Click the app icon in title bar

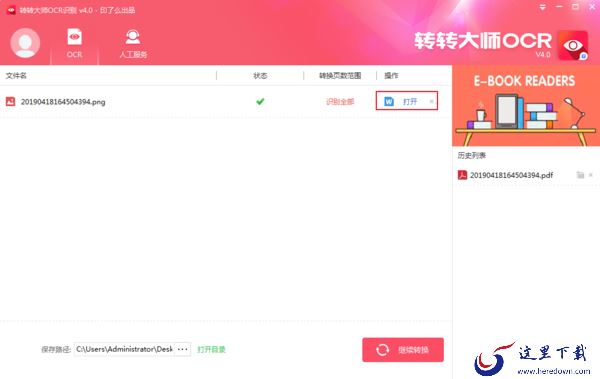pyautogui.click(x=11, y=10)
